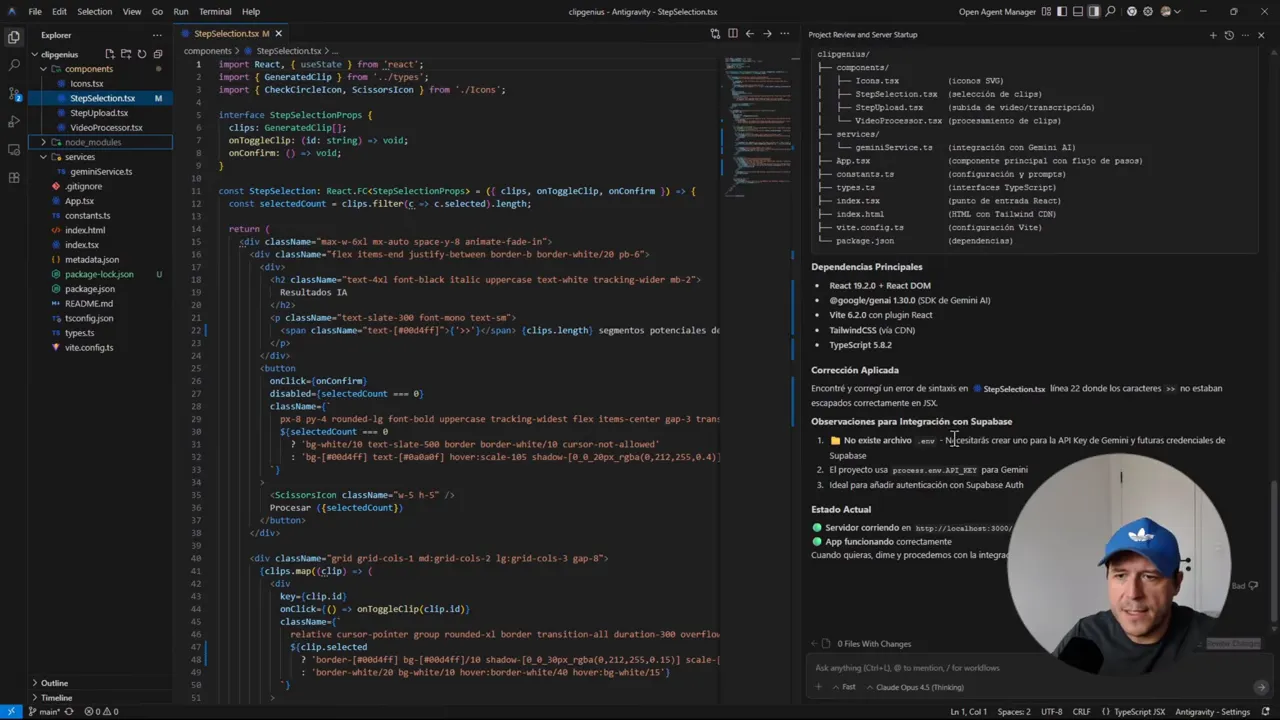Click the Open Agent Manager button
Viewport: 1280px width, 720px height.
coord(996,12)
